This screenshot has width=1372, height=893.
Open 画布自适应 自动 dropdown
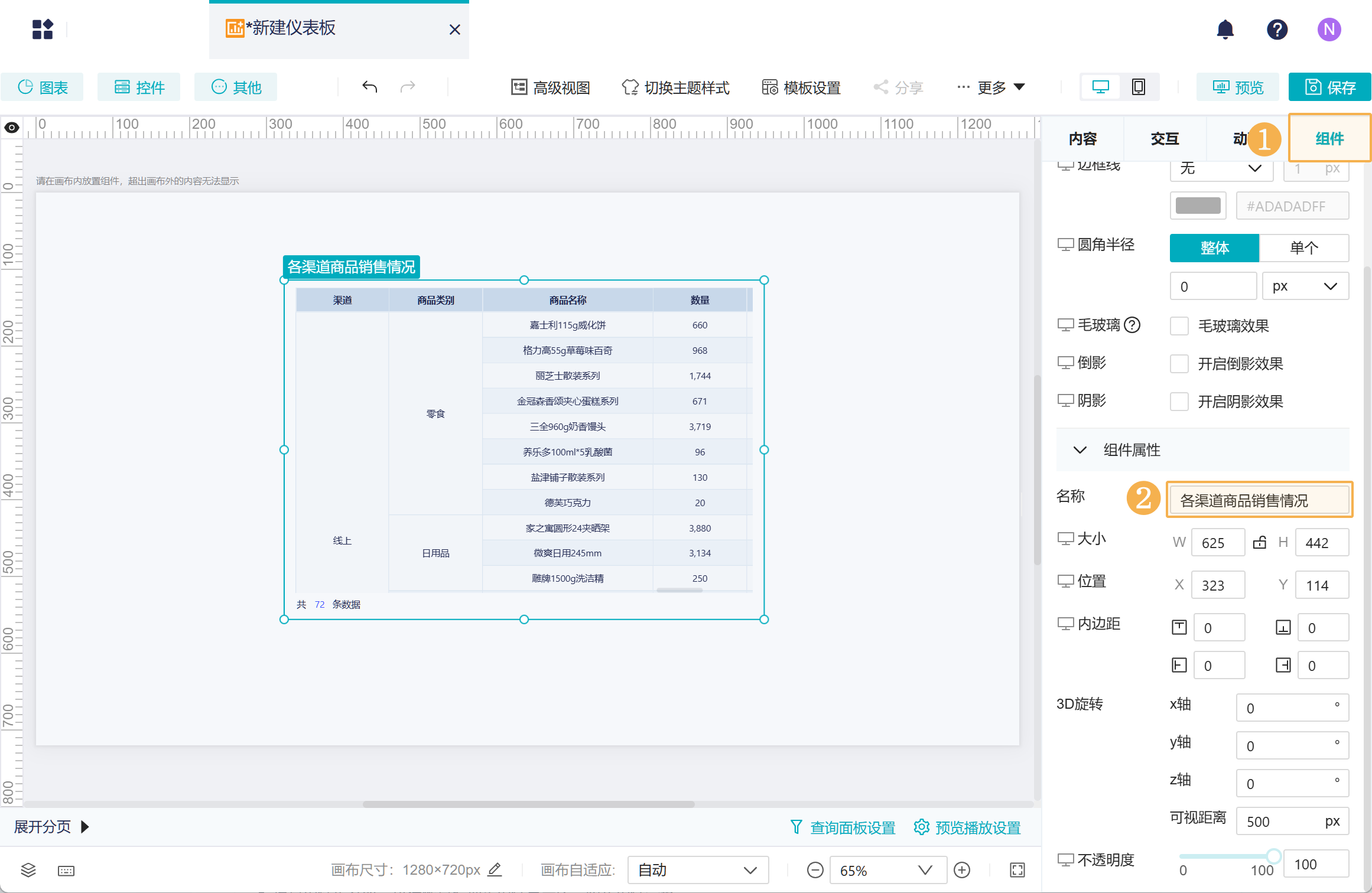coord(697,870)
